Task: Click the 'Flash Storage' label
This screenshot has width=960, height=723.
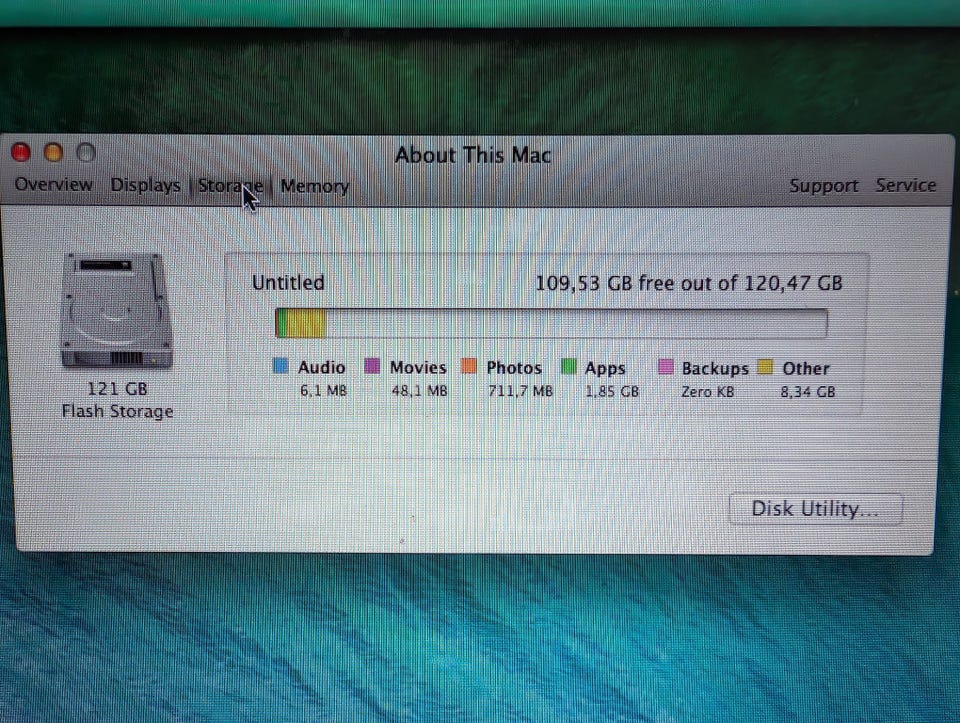Action: pyautogui.click(x=117, y=411)
